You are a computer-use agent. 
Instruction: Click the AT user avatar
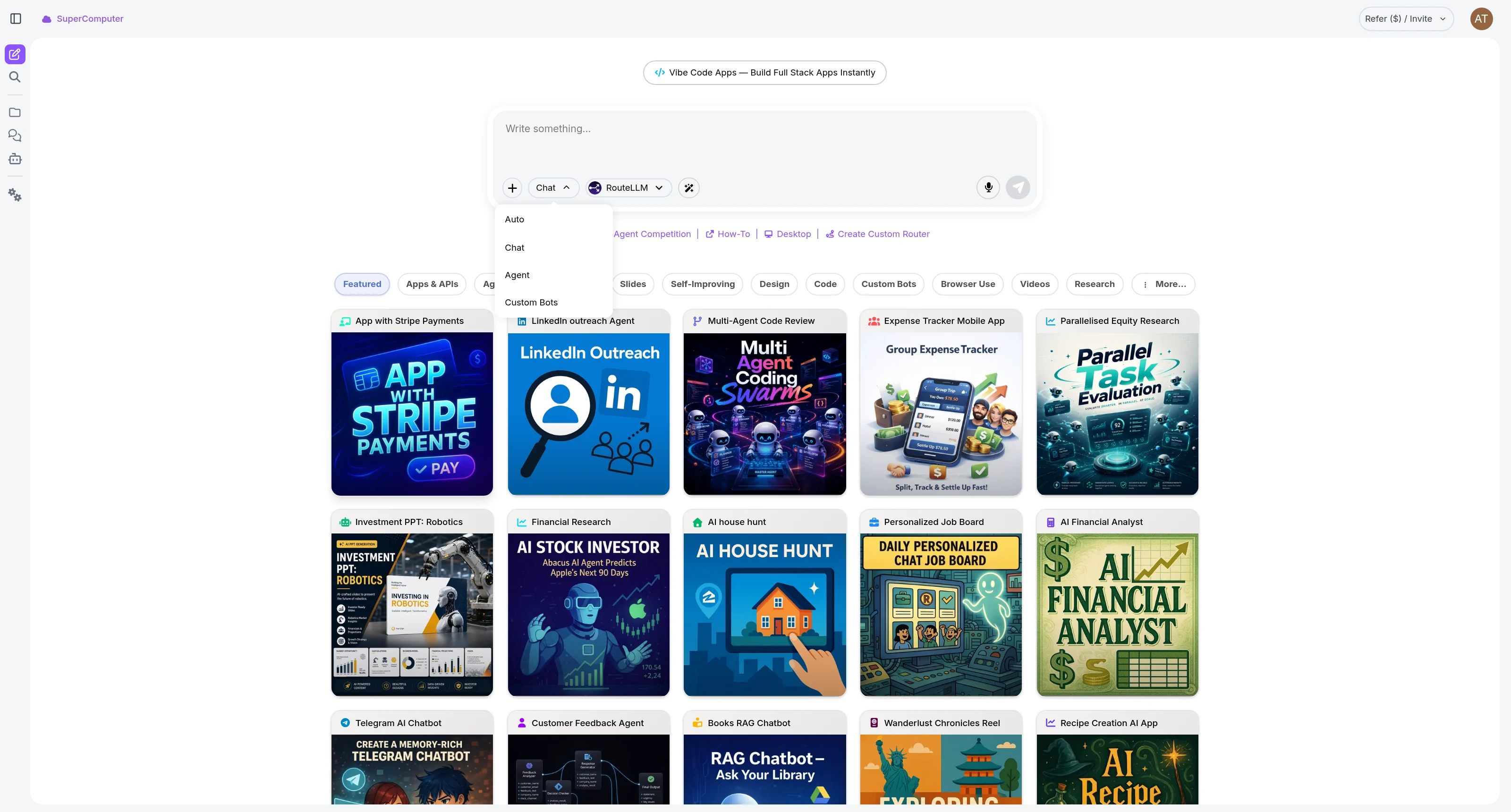(x=1481, y=19)
